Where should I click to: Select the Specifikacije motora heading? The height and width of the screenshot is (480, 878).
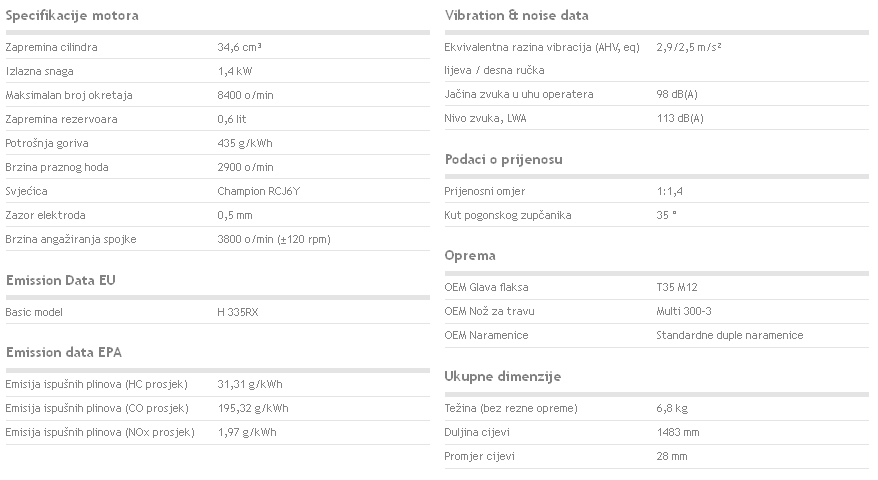(x=72, y=16)
